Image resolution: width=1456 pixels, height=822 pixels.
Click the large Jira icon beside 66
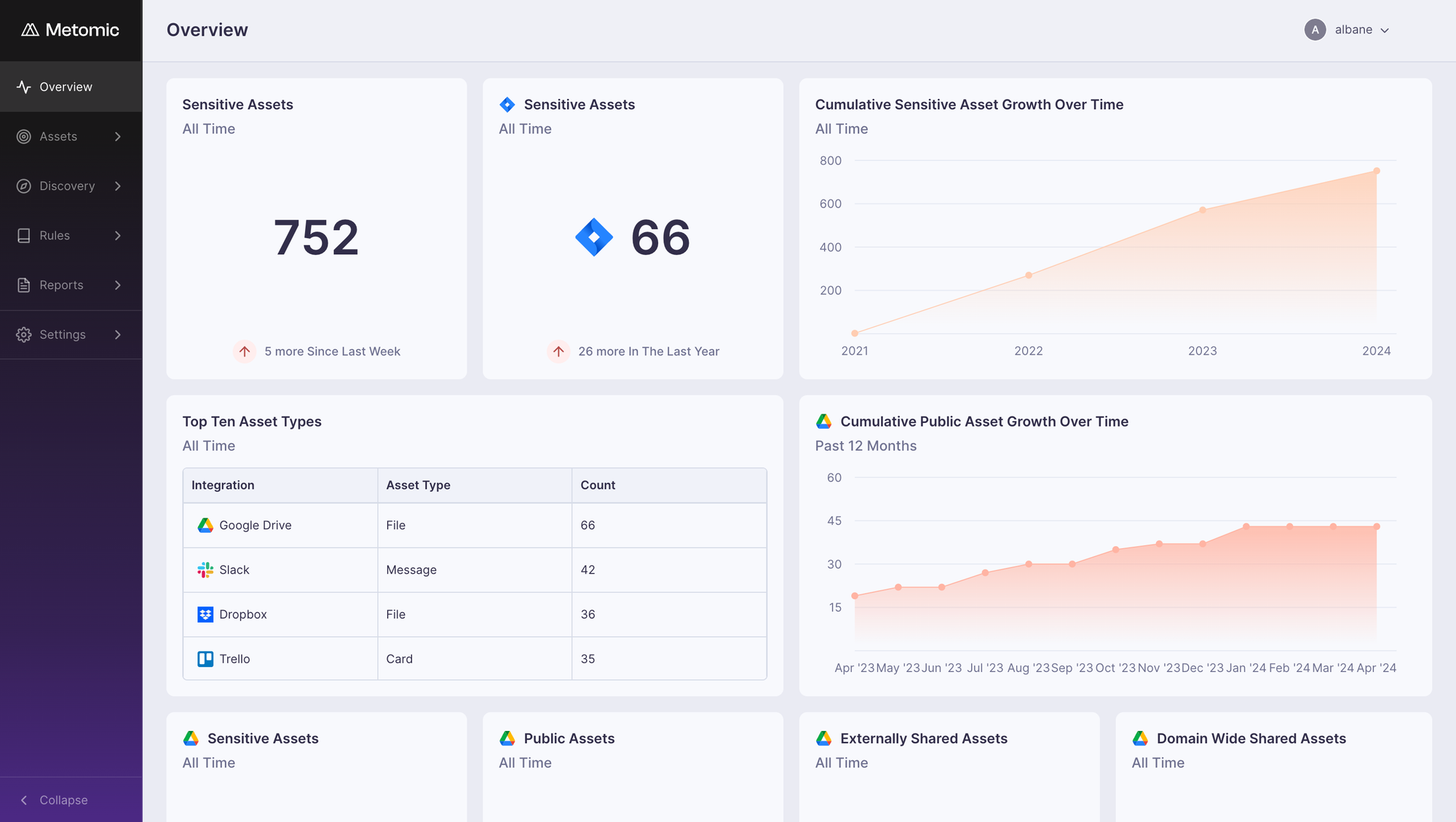coord(594,237)
